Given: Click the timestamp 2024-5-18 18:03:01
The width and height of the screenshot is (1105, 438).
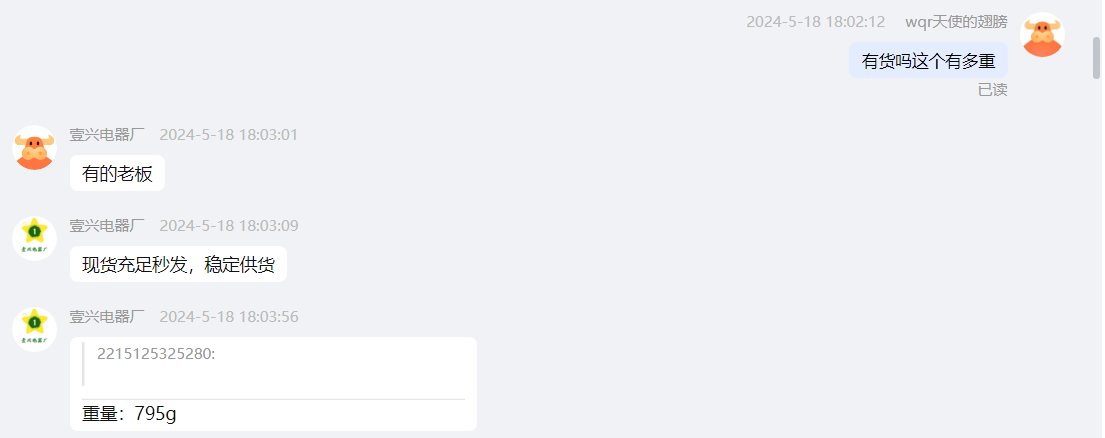Looking at the screenshot, I should point(229,134).
